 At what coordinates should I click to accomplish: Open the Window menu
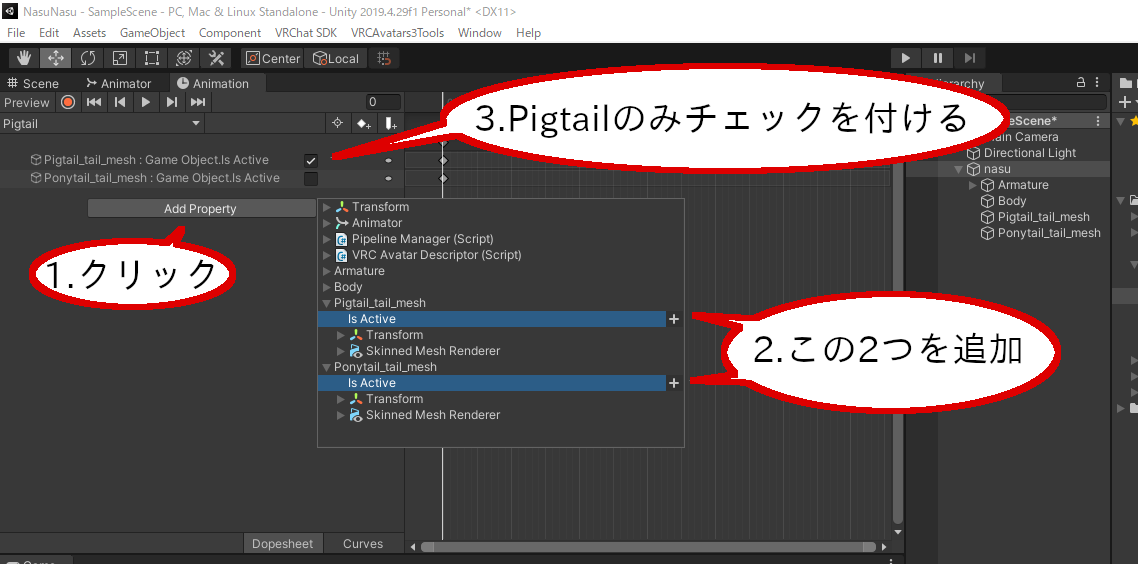tap(480, 33)
